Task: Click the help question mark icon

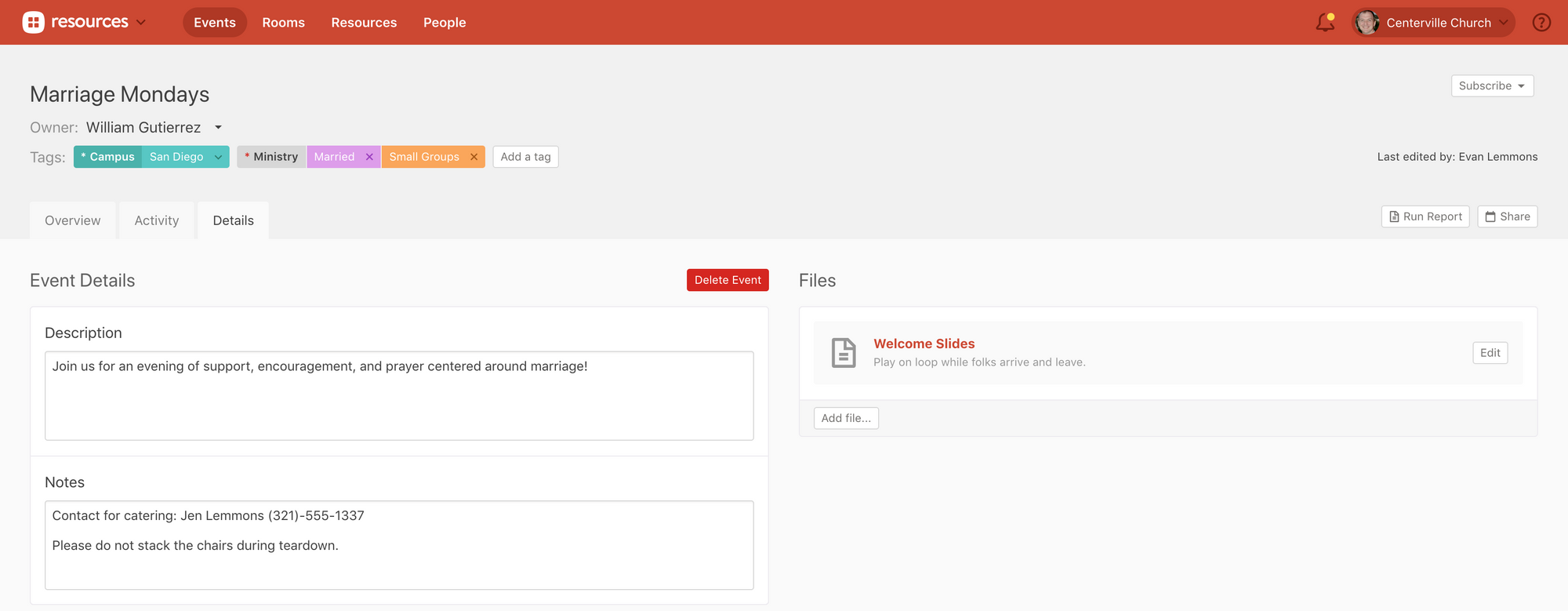Action: [1541, 23]
